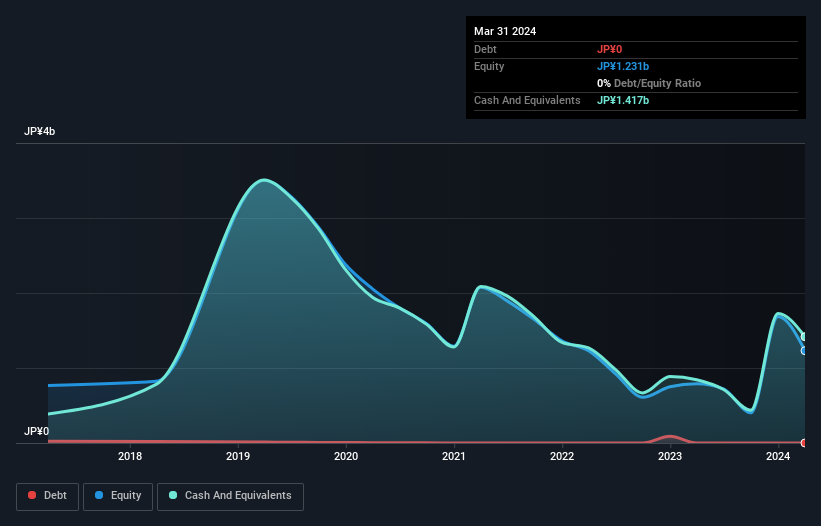Click the 2022 x-axis label
Image resolution: width=821 pixels, height=526 pixels.
click(x=562, y=456)
